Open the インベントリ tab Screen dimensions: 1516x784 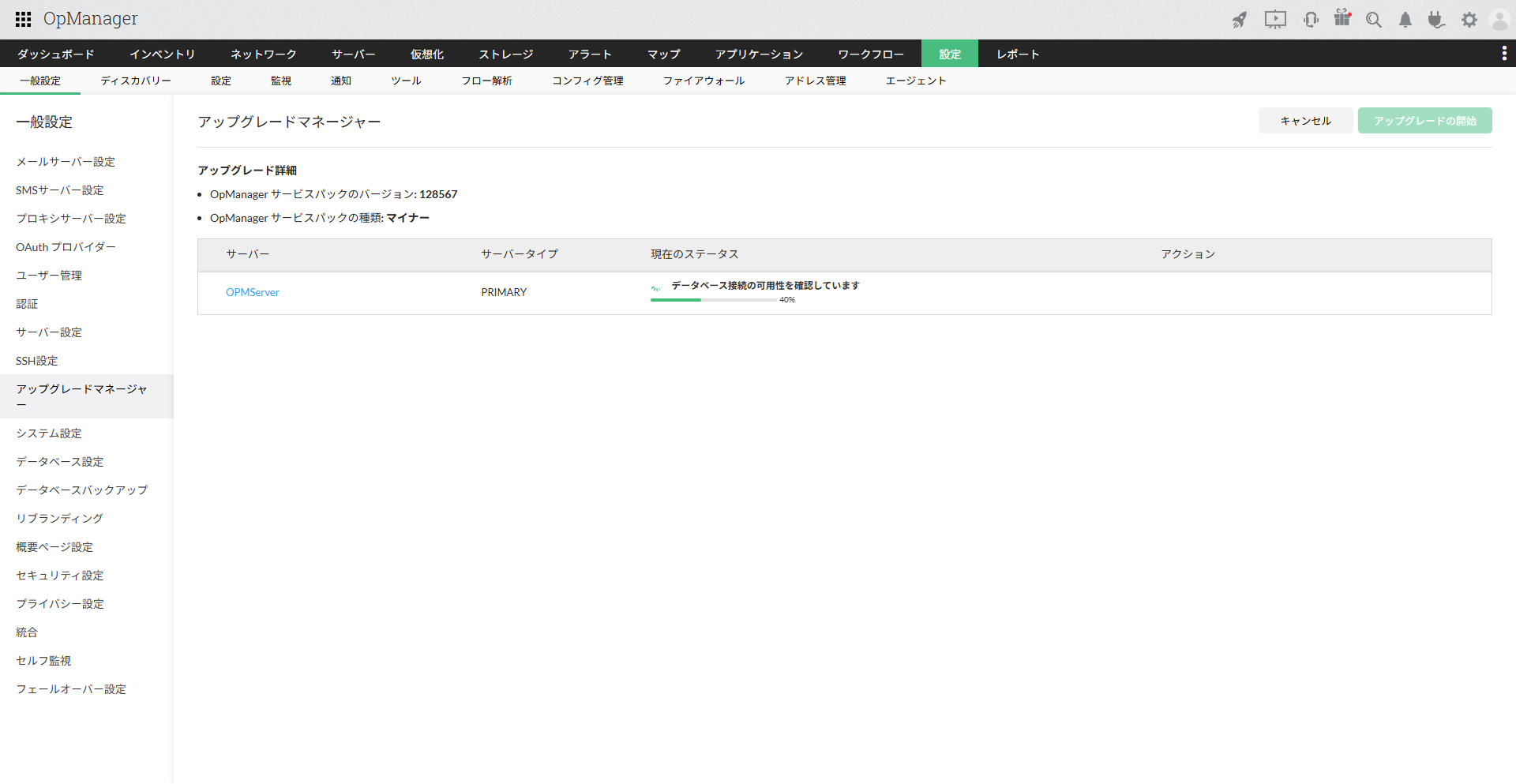point(162,54)
